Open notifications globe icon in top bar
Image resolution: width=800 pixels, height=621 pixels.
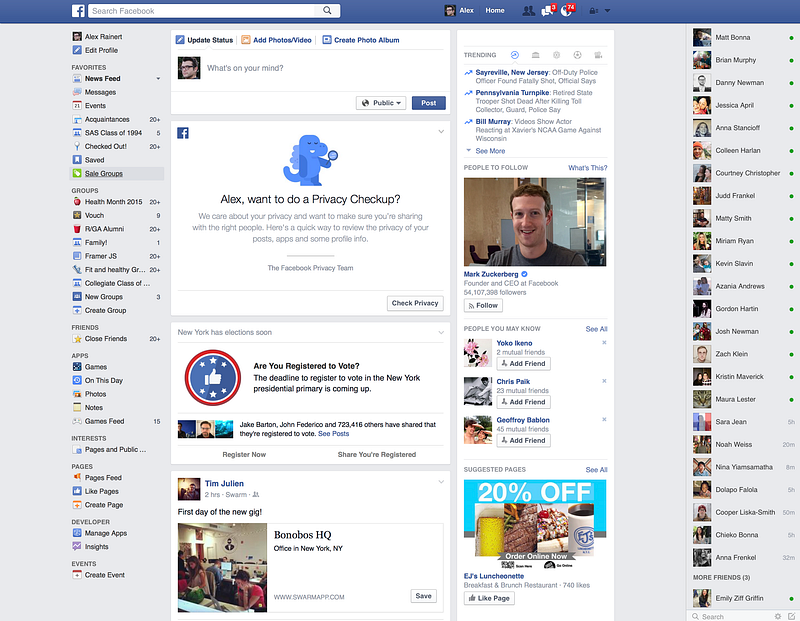(566, 11)
